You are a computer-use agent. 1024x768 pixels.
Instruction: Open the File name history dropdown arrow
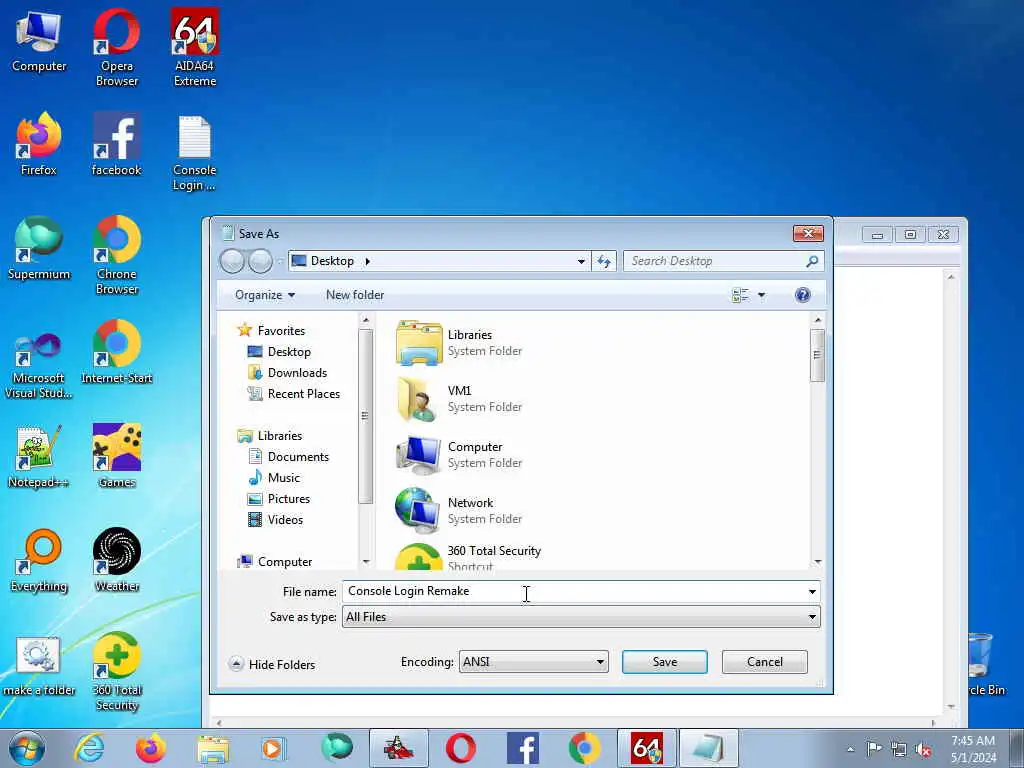812,592
